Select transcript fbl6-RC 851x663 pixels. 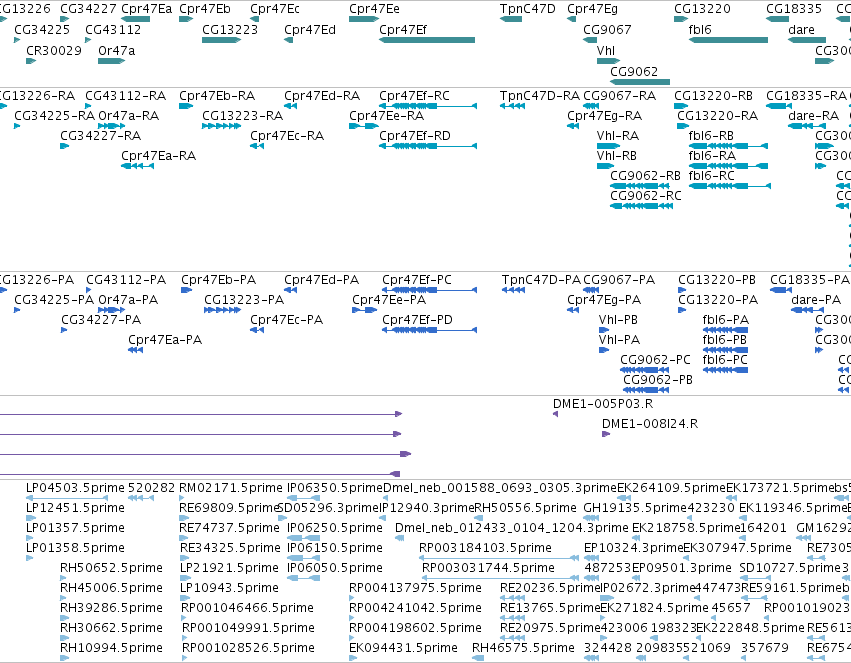(x=729, y=186)
